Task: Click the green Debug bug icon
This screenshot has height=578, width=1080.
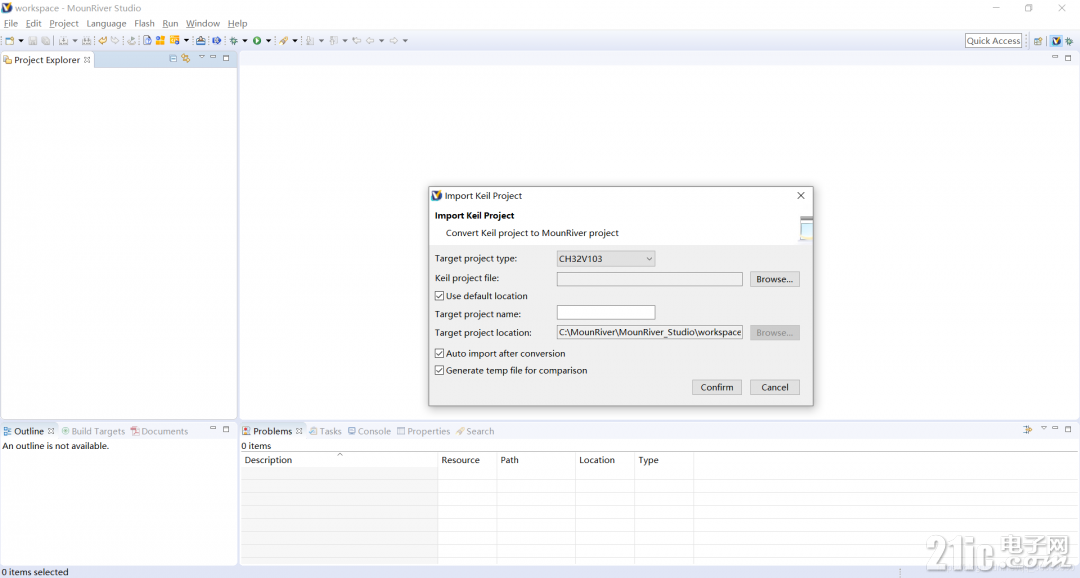Action: point(233,41)
